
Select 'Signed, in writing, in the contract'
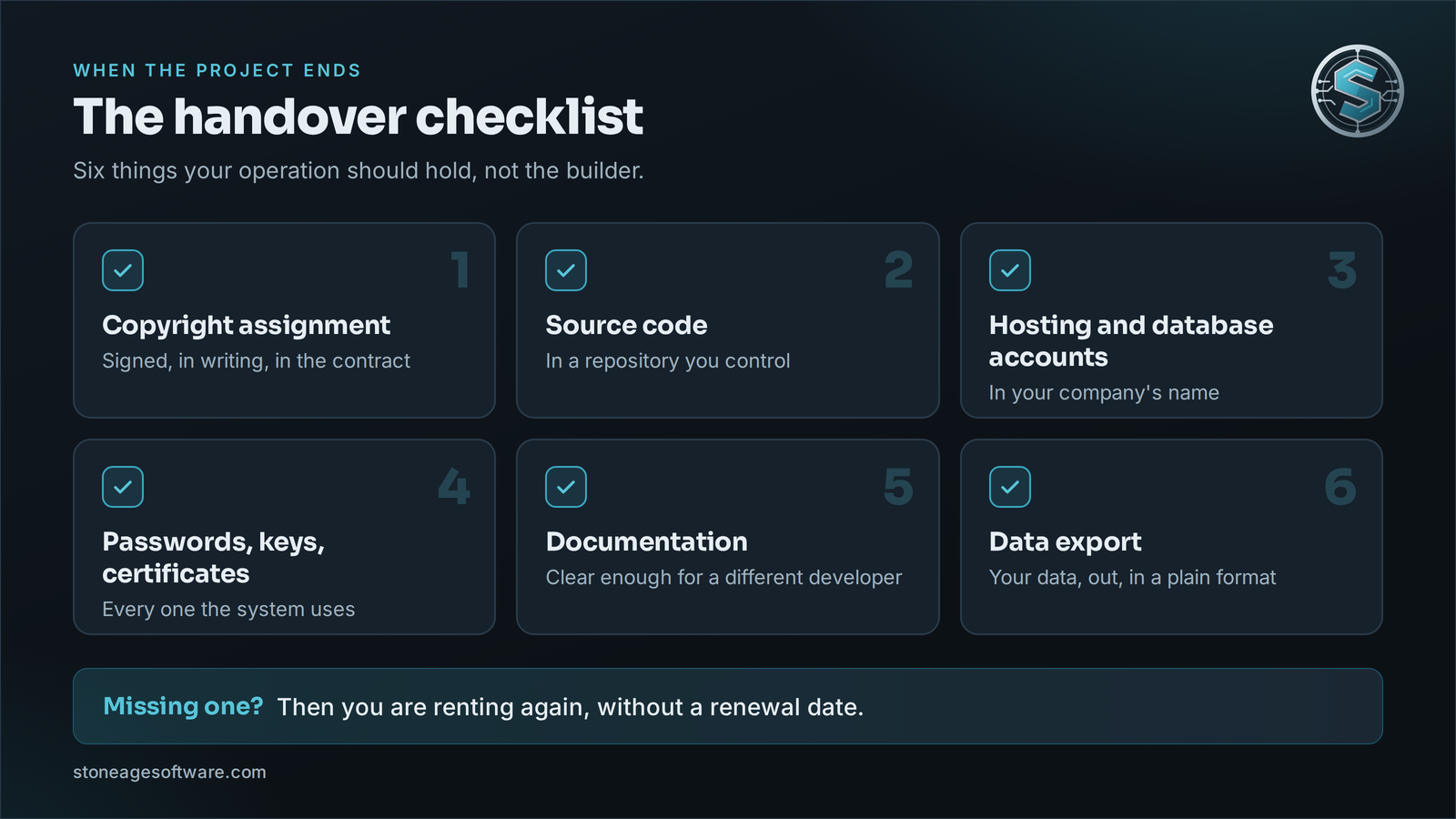(x=256, y=361)
